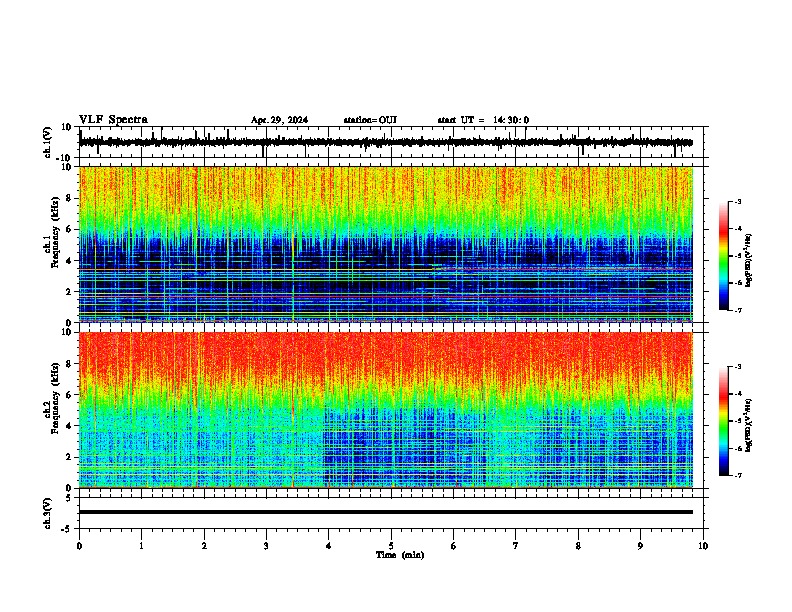Click the "-7" label on ch.2 color scale
Image resolution: width=792 pixels, height=612 pixels.
click(738, 475)
